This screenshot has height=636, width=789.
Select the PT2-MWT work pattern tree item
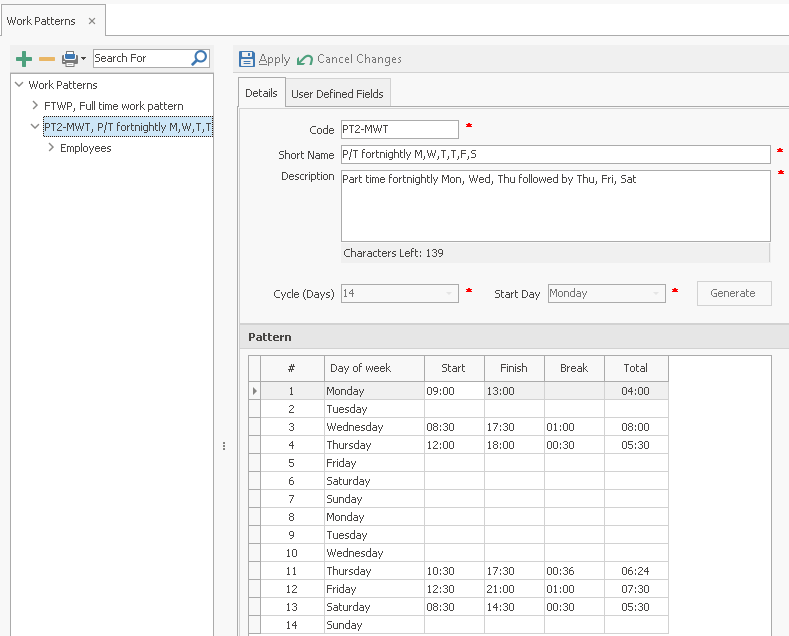point(128,127)
